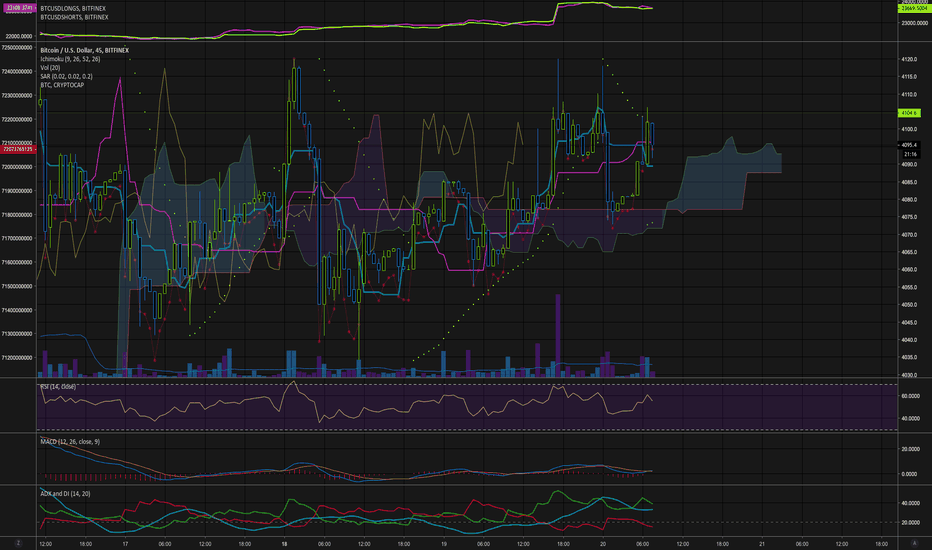The image size is (932, 550).
Task: Click the BTCUSDSHORTS, BITFINEX legend label
Action: click(x=74, y=17)
